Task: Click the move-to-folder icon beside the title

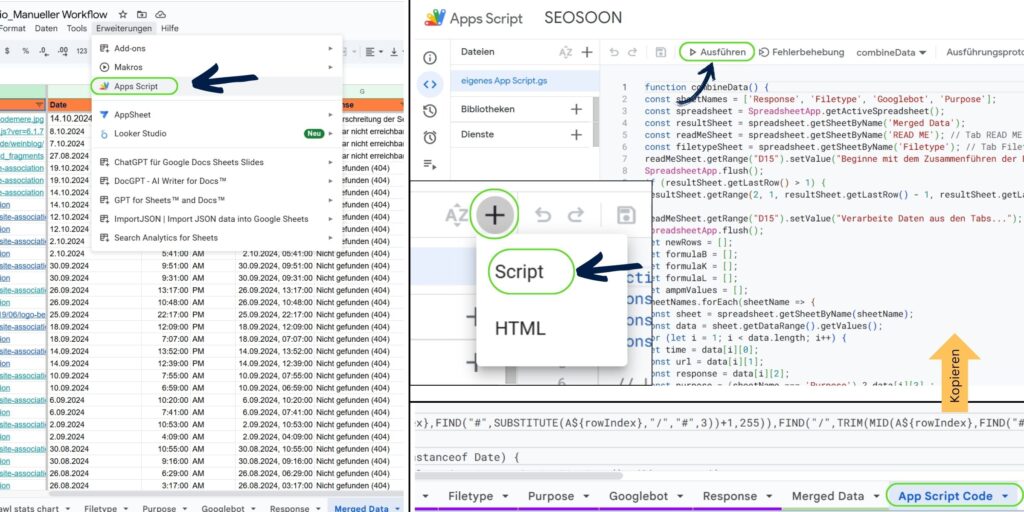Action: 142,14
